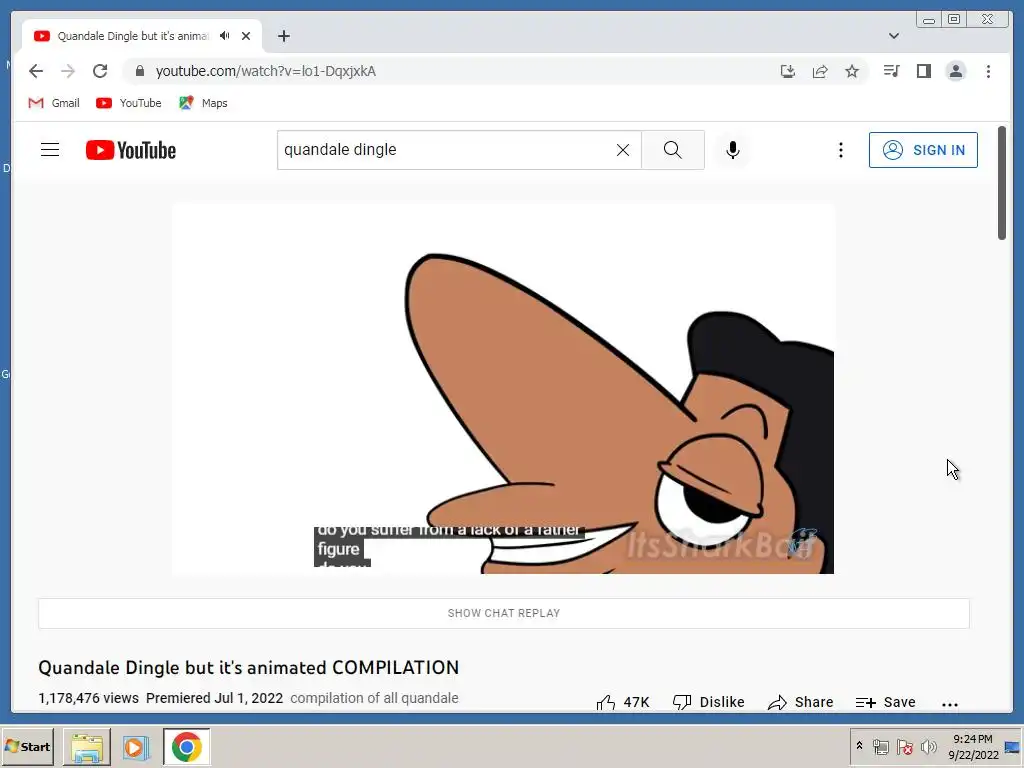
Task: Expand the tab search chevron
Action: pos(894,36)
